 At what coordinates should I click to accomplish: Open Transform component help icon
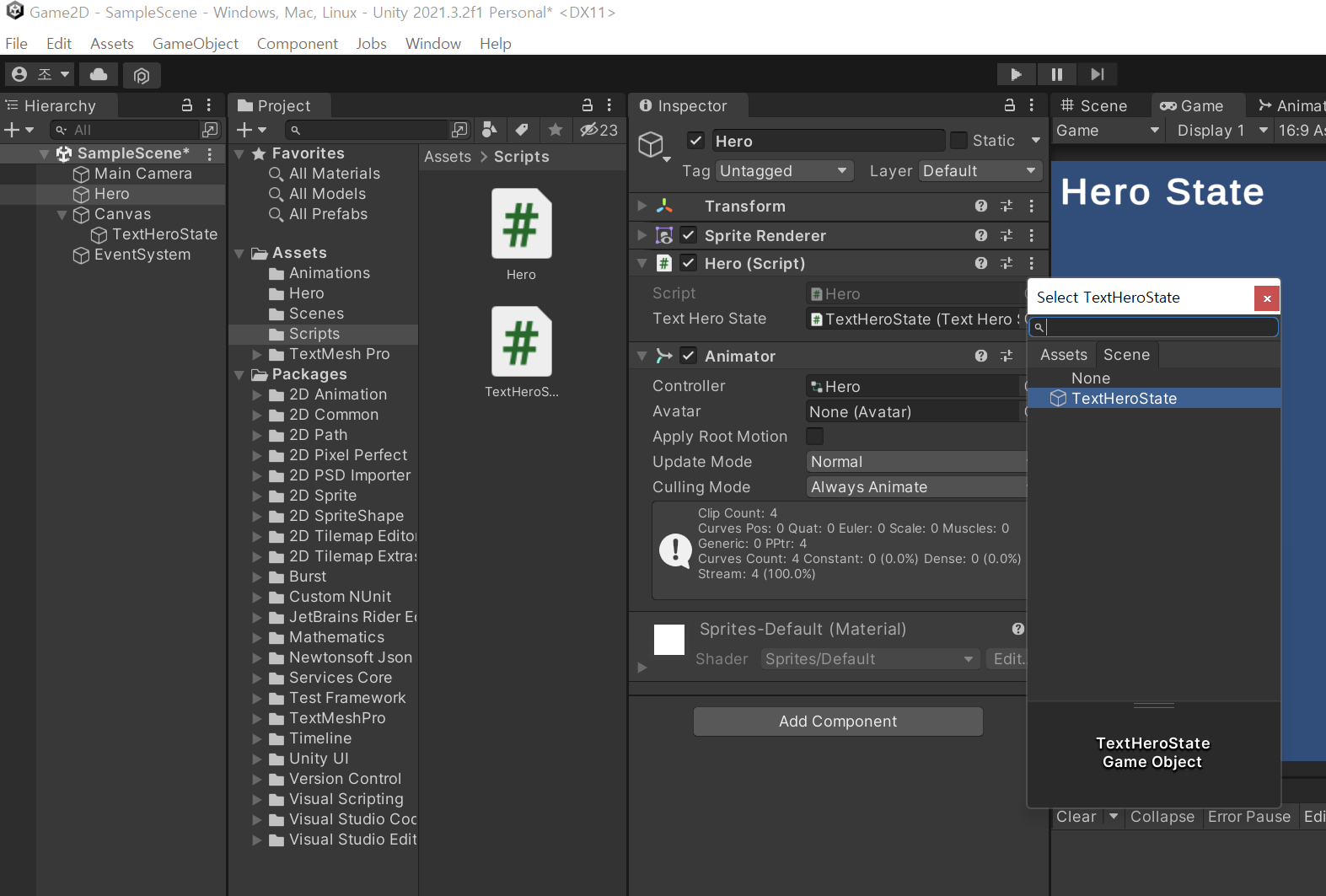[981, 206]
